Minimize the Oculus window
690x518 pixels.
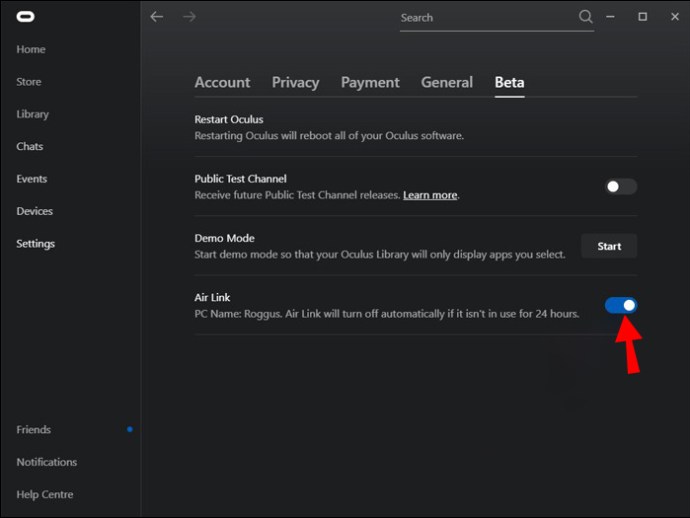[610, 17]
